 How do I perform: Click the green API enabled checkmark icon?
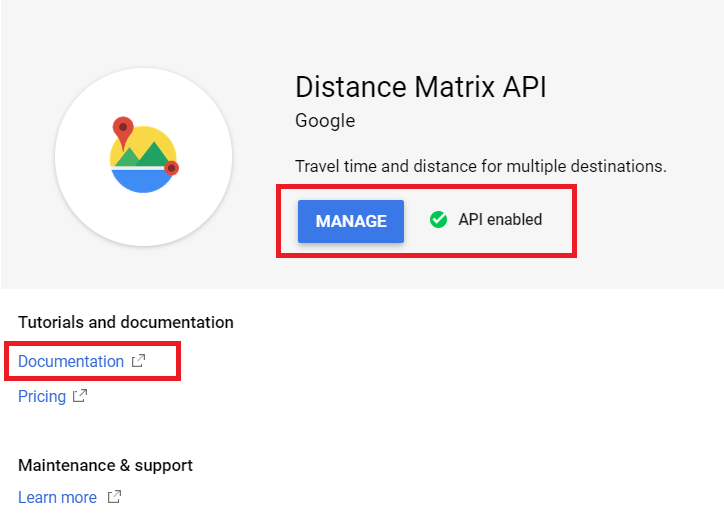(x=438, y=219)
